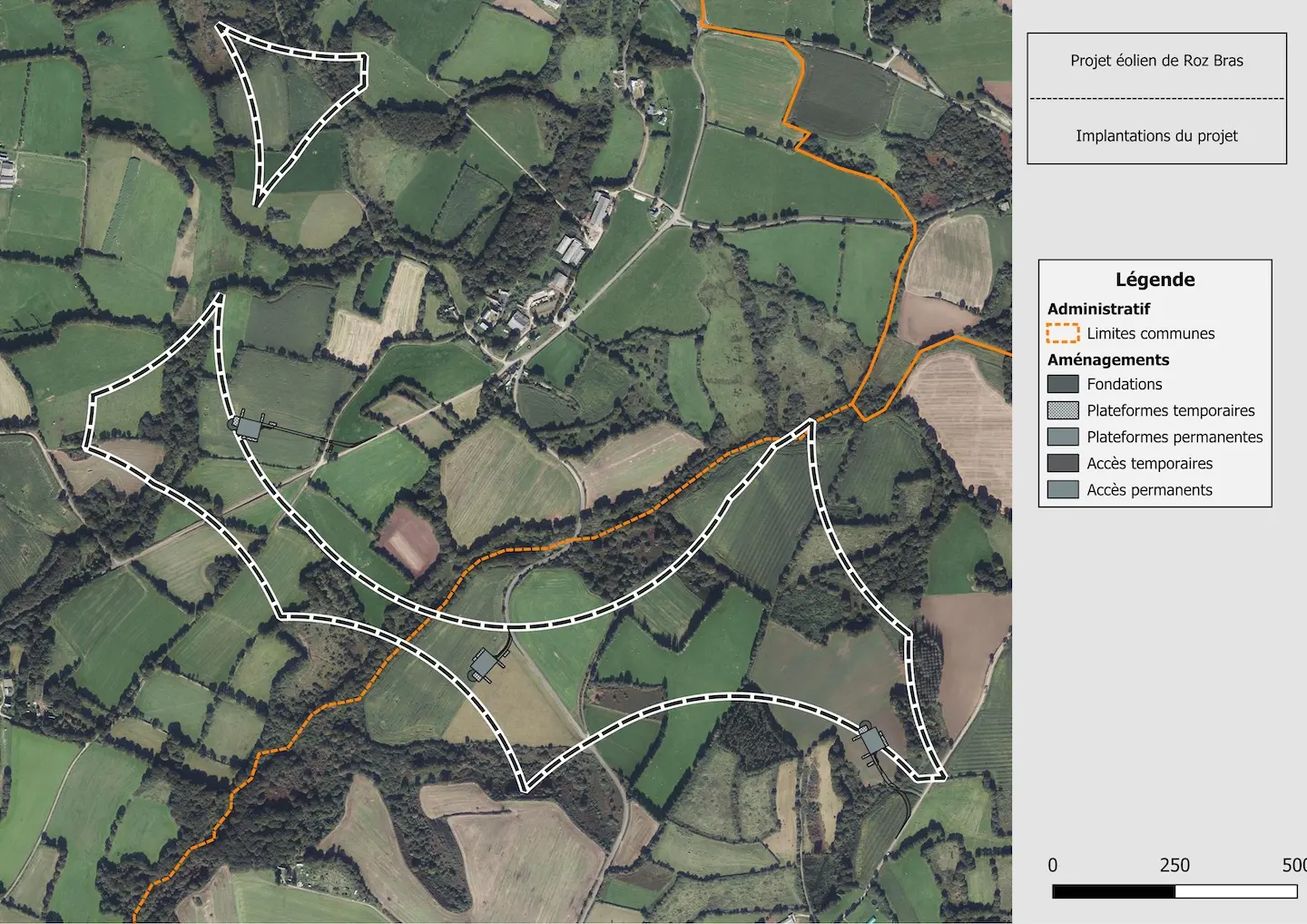This screenshot has height=924, width=1307.
Task: Click the Limites communes legend text
Action: pos(1150,333)
